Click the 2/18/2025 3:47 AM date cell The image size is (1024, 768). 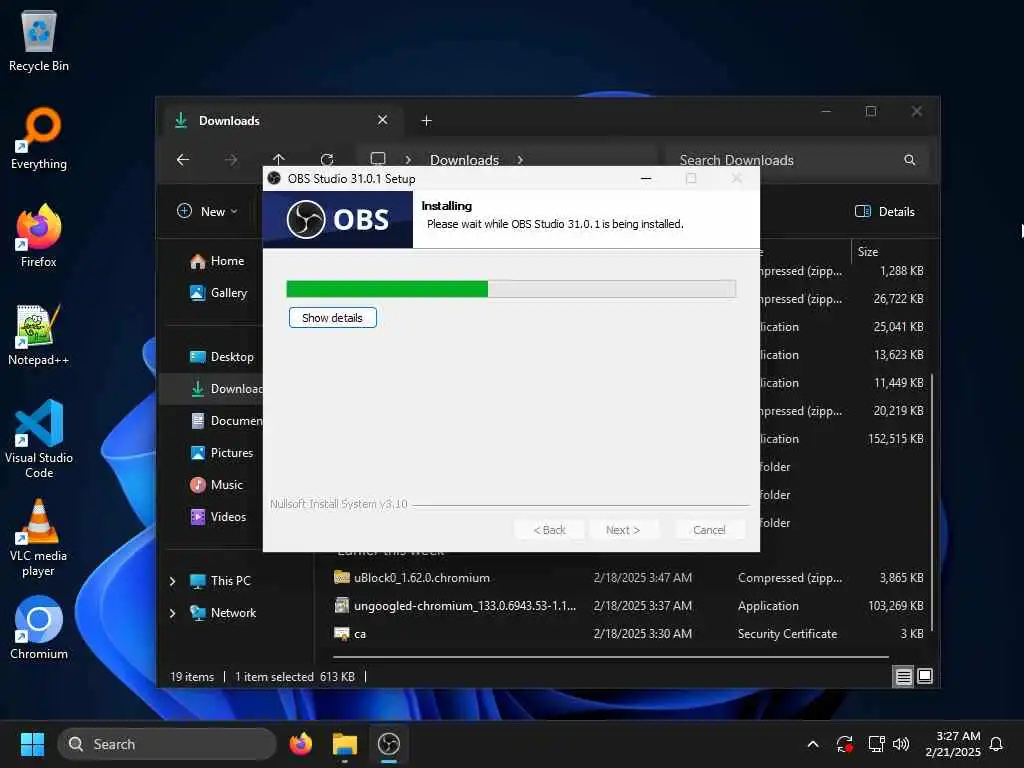click(x=643, y=578)
